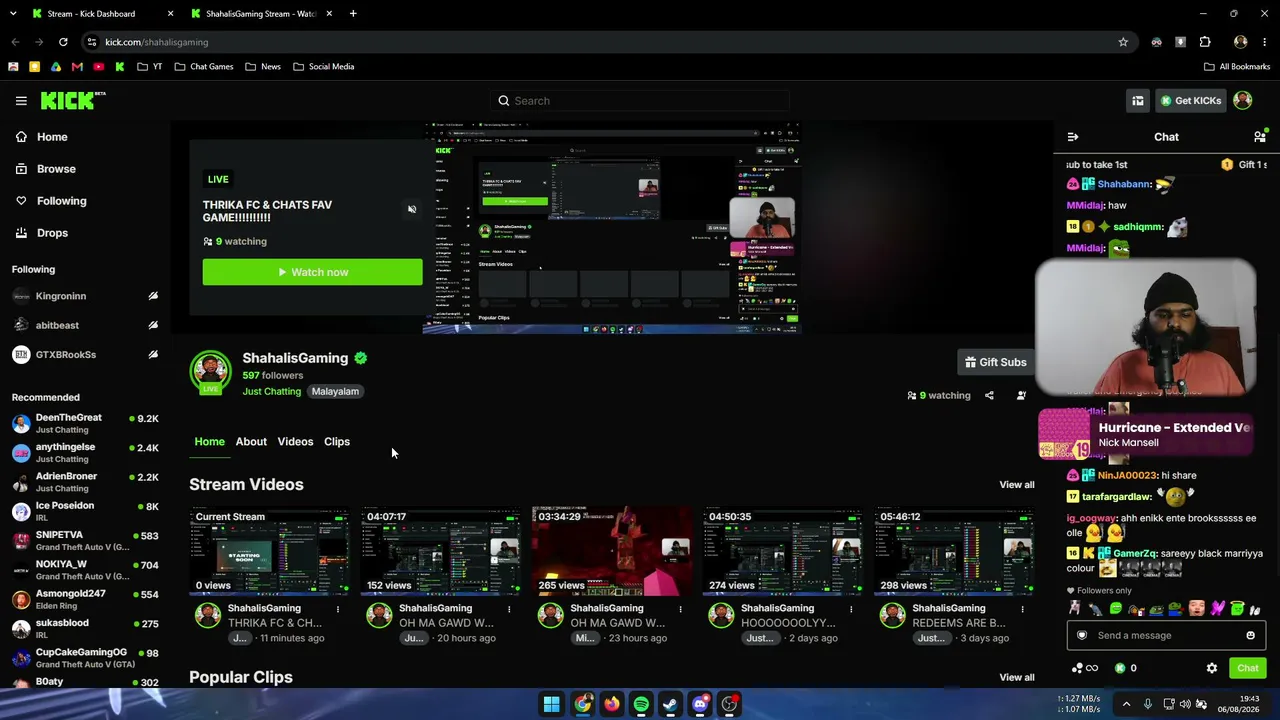The width and height of the screenshot is (1280, 720).
Task: Open the 05:46:12 video thumbnail
Action: coord(954,552)
